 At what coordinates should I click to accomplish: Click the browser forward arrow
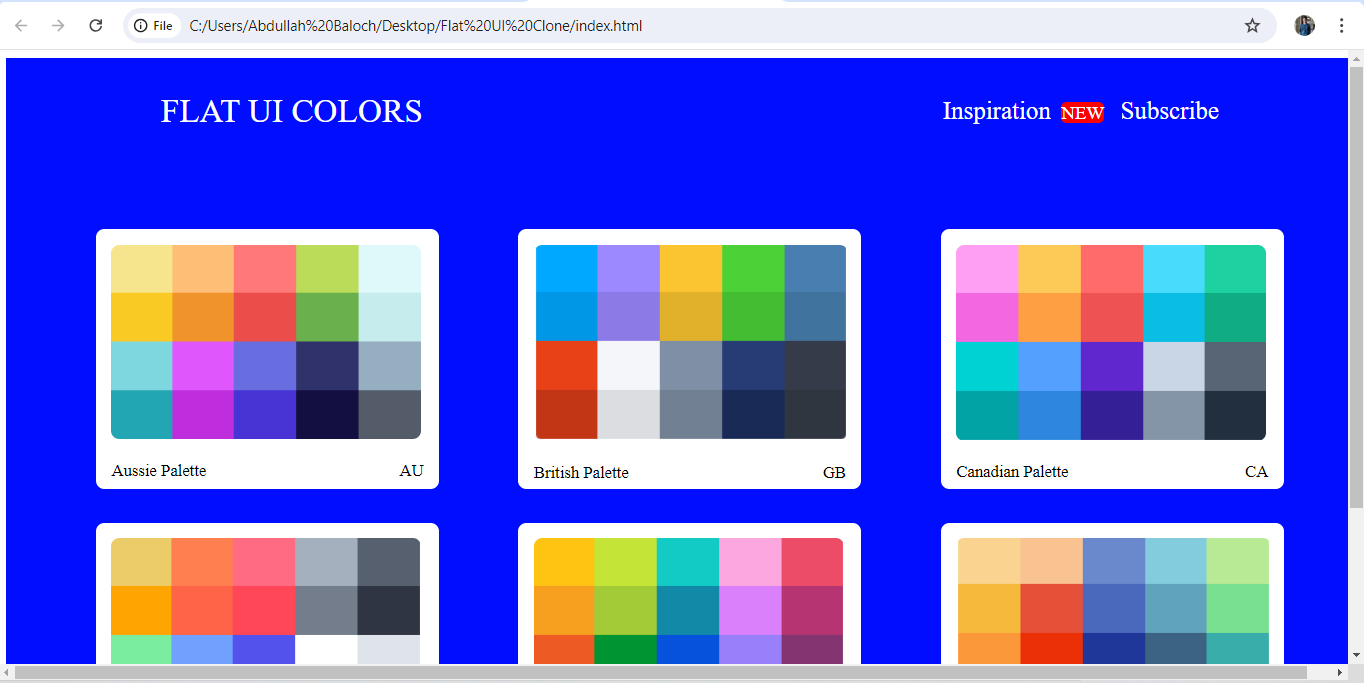(58, 26)
